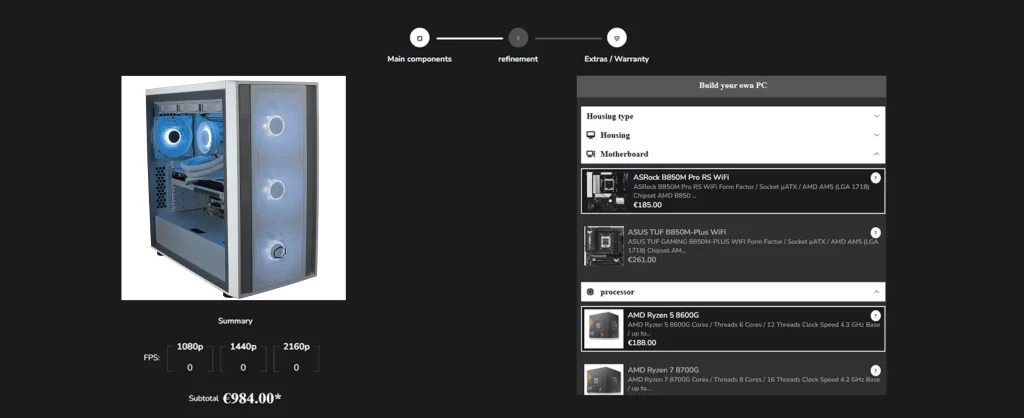Click the ASRock motherboard thumbnail image
This screenshot has width=1024, height=418.
point(607,191)
